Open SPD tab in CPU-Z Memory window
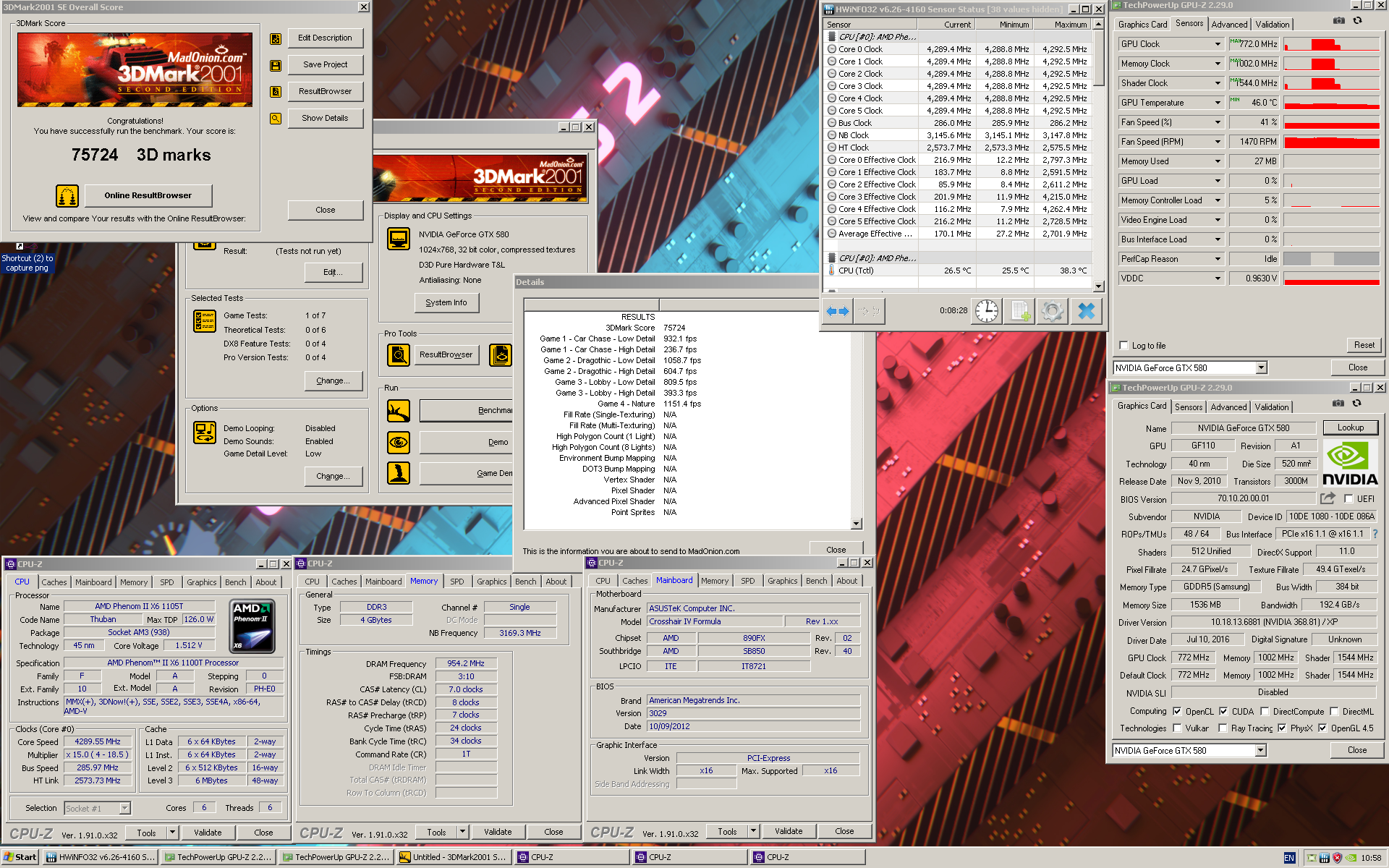 (457, 582)
